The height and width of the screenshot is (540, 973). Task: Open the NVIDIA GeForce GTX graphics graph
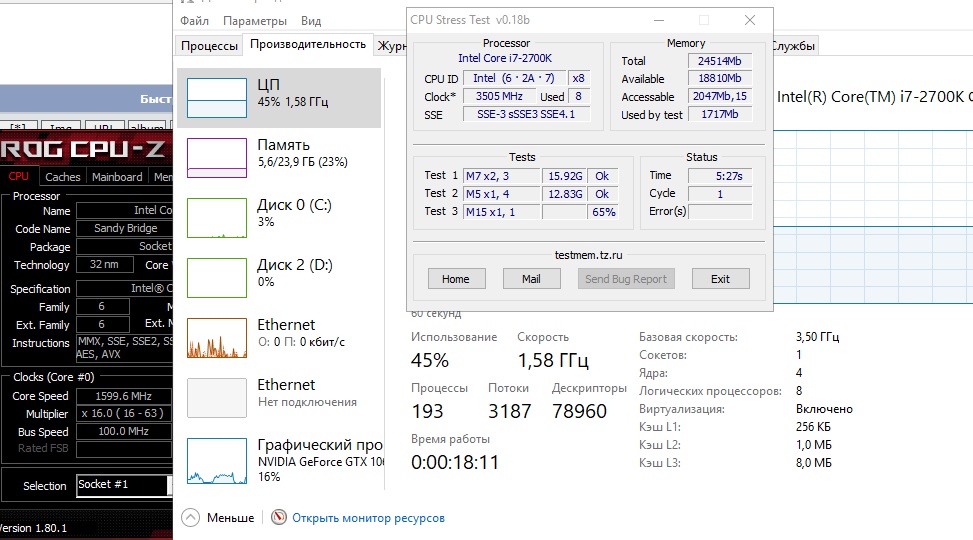point(217,458)
